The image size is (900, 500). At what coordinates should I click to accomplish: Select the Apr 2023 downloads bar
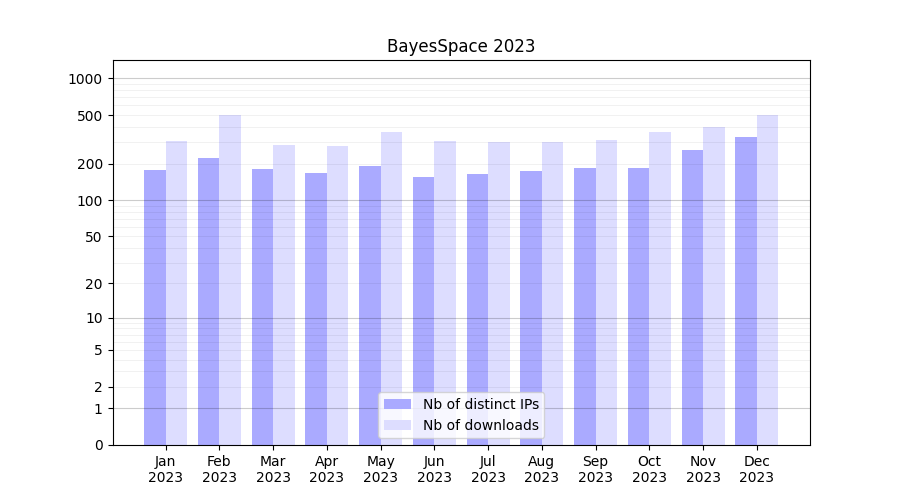[x=338, y=295]
